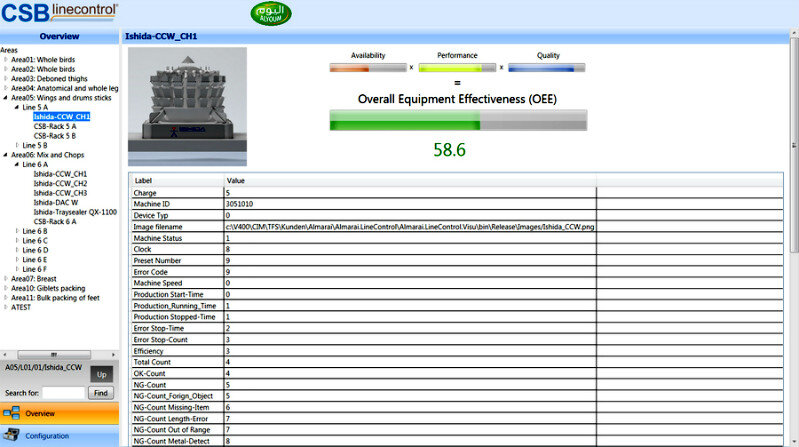This screenshot has width=799, height=447.
Task: Click the Find button
Action: tap(101, 393)
